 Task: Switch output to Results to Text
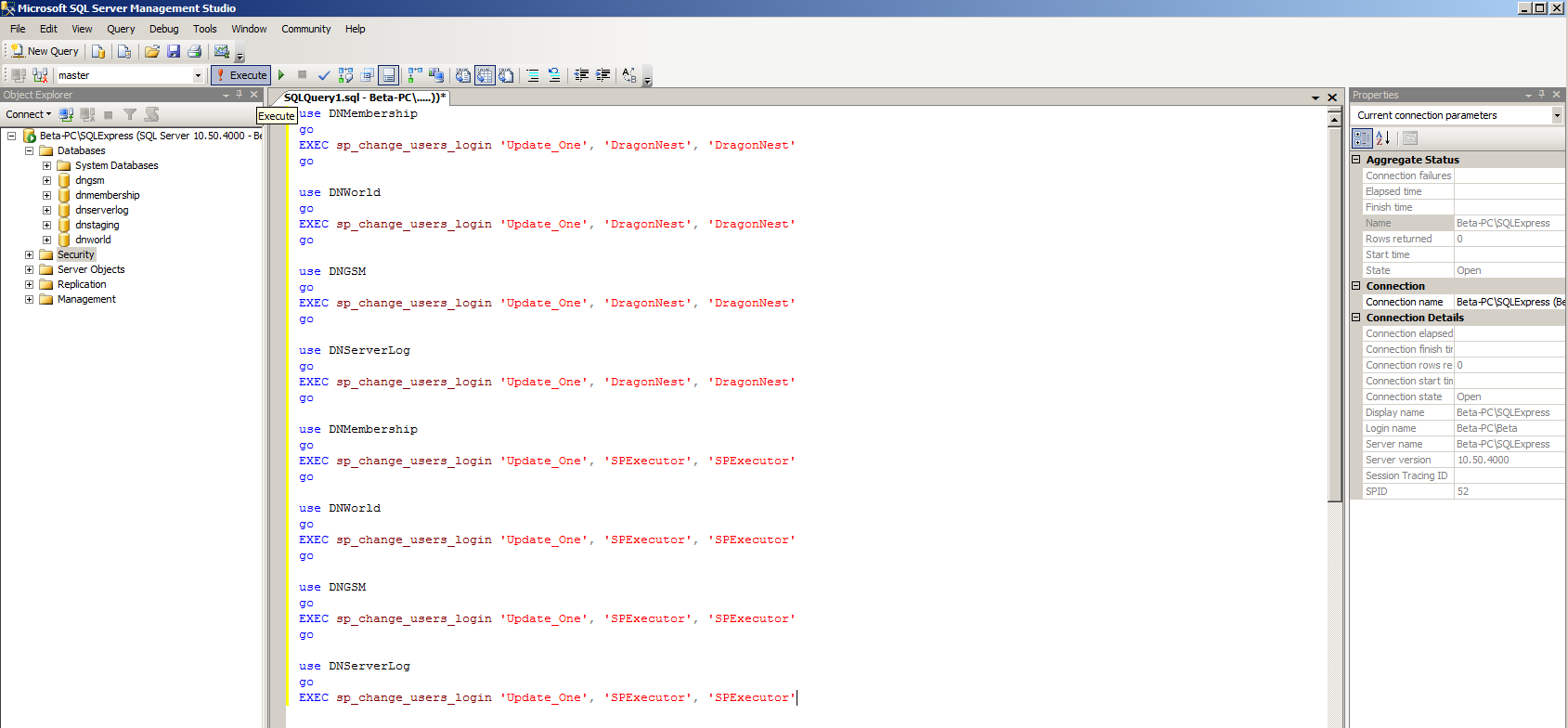click(463, 75)
